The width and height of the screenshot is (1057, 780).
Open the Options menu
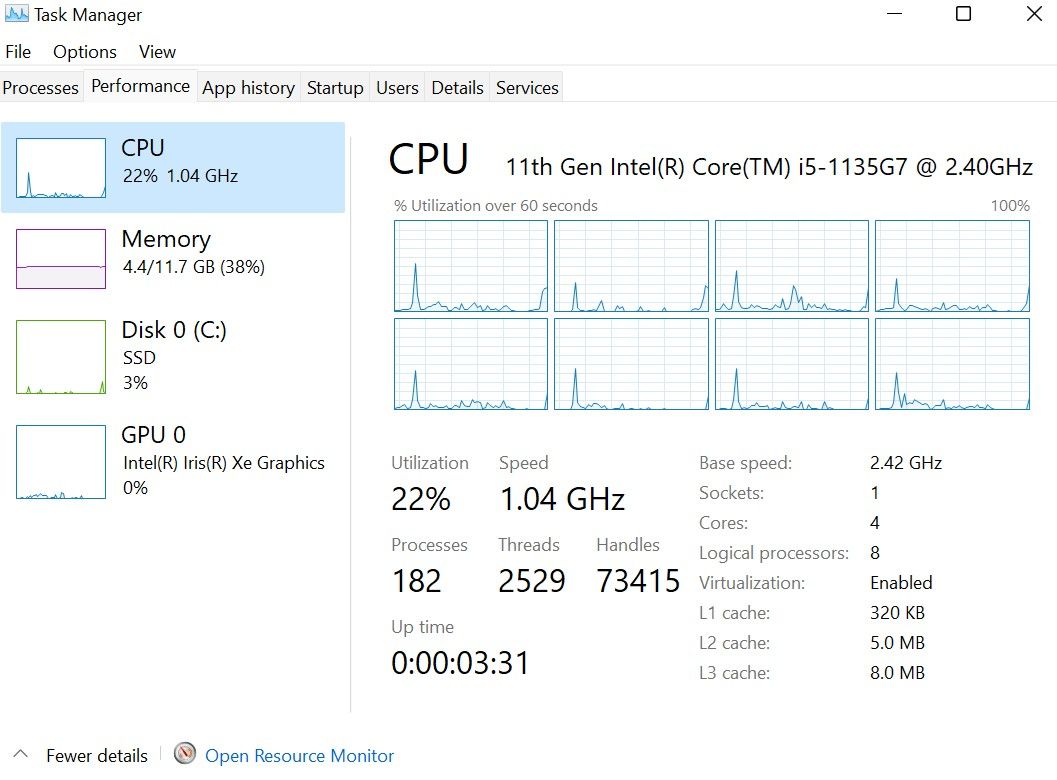pyautogui.click(x=84, y=51)
